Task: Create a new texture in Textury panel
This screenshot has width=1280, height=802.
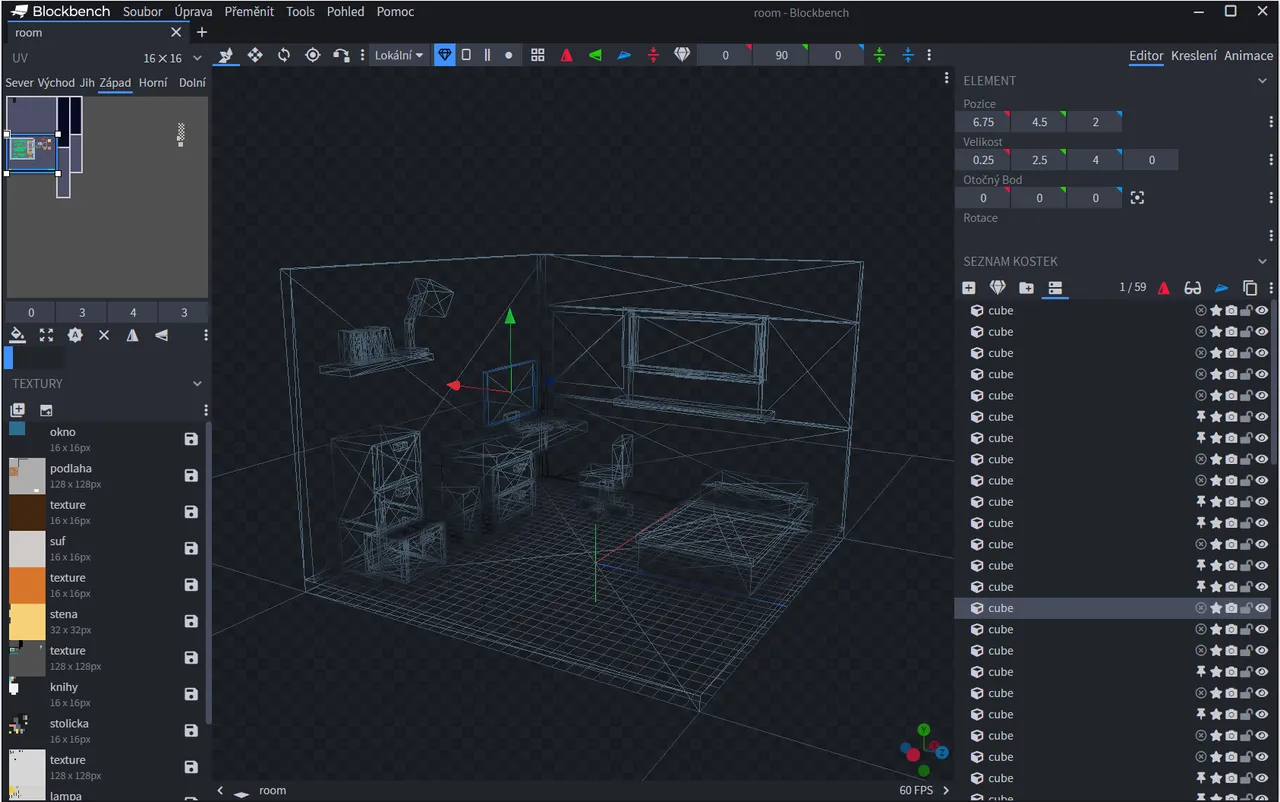Action: pyautogui.click(x=17, y=410)
